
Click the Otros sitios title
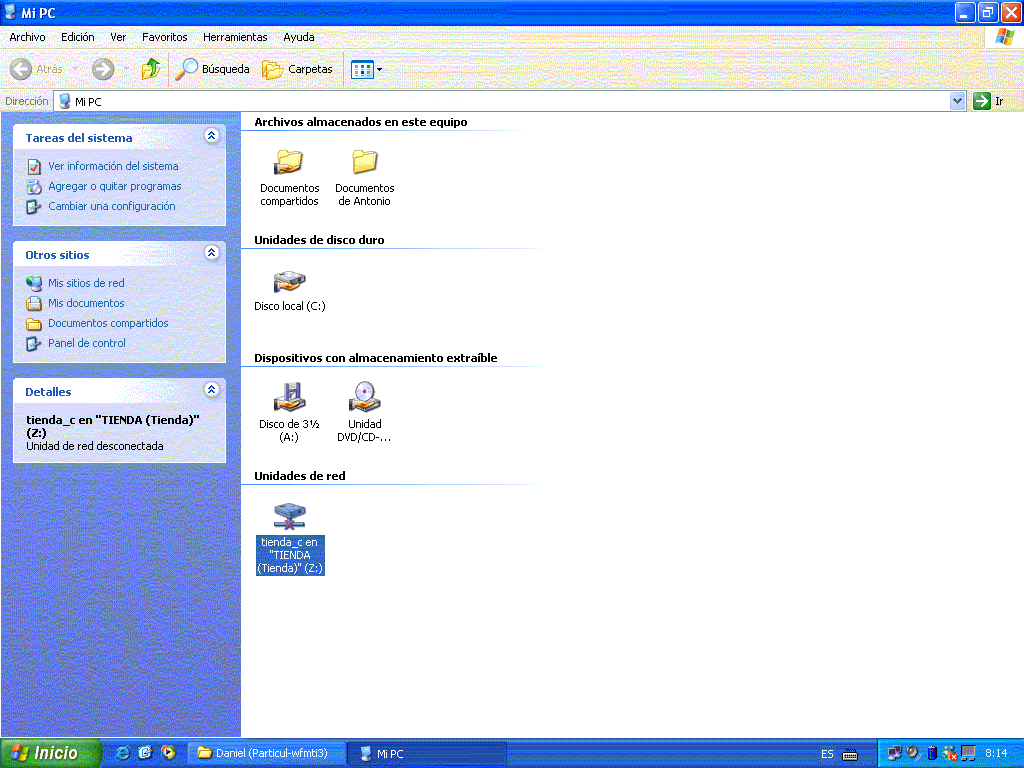point(57,255)
